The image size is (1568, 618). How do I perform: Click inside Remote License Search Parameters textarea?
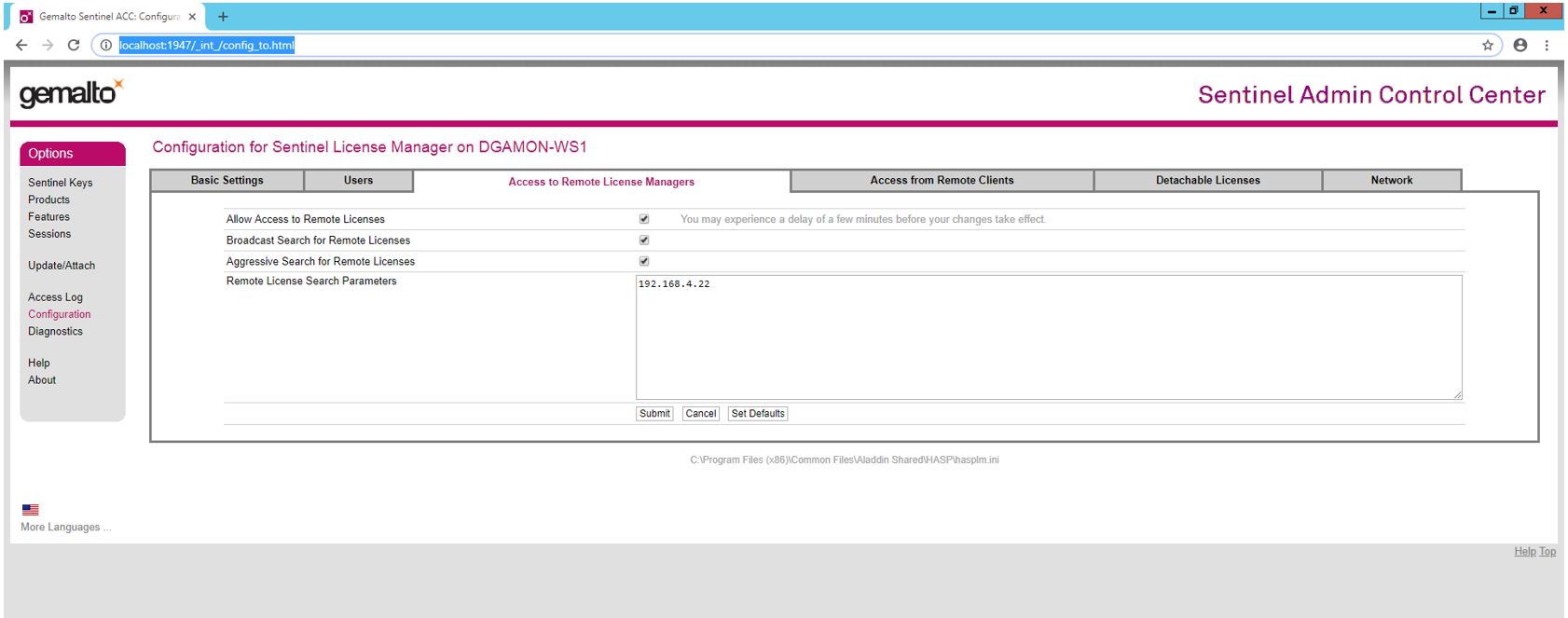1049,337
